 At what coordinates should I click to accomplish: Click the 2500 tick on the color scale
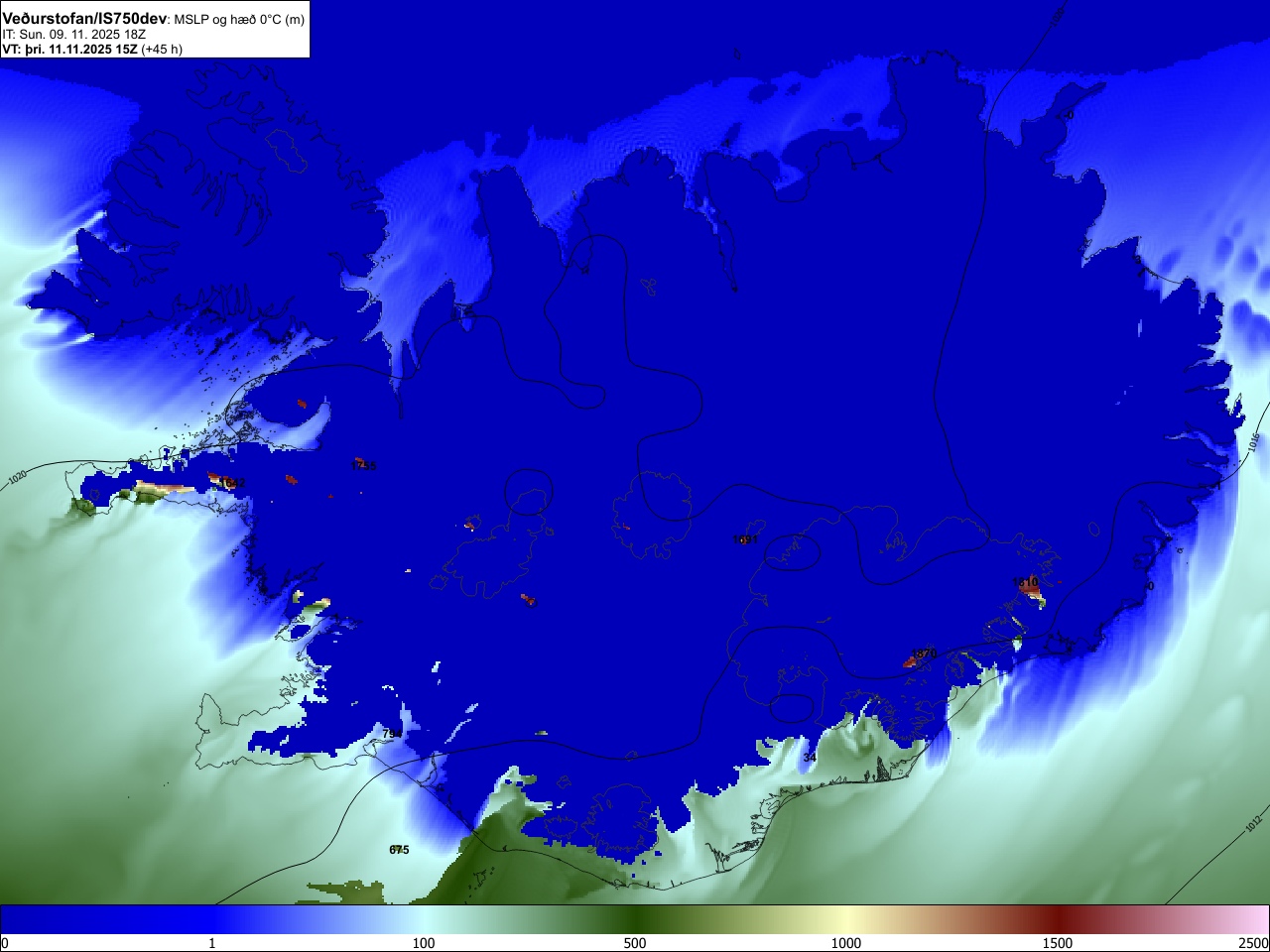coord(1255,943)
